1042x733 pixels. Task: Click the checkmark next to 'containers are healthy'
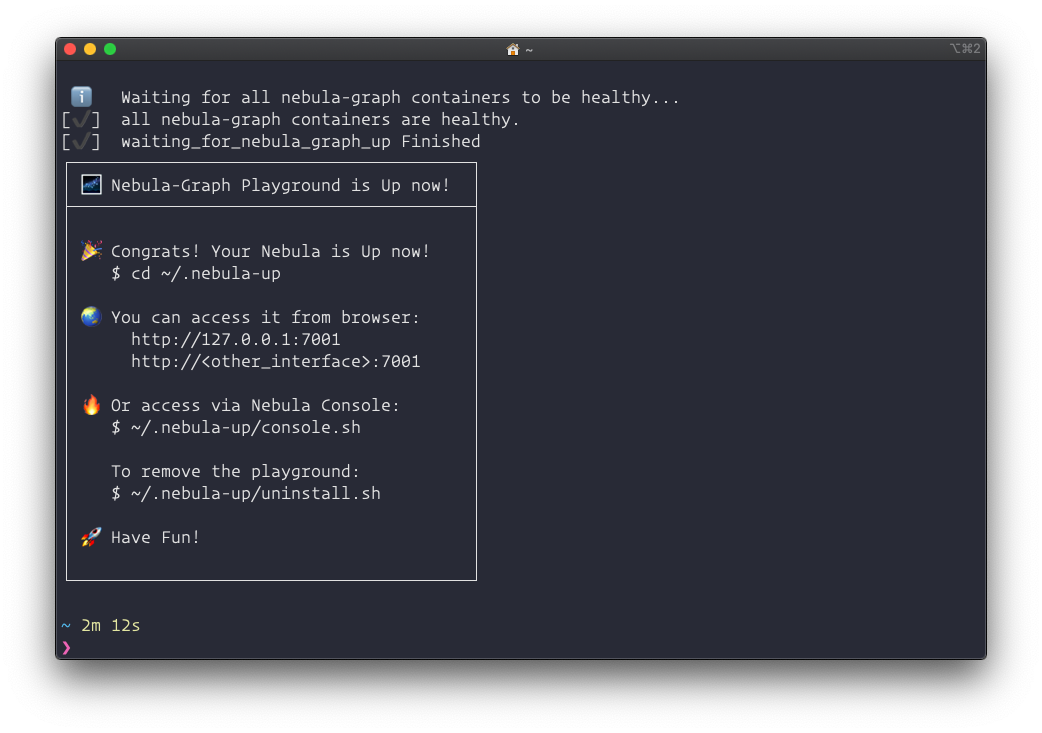(81, 120)
